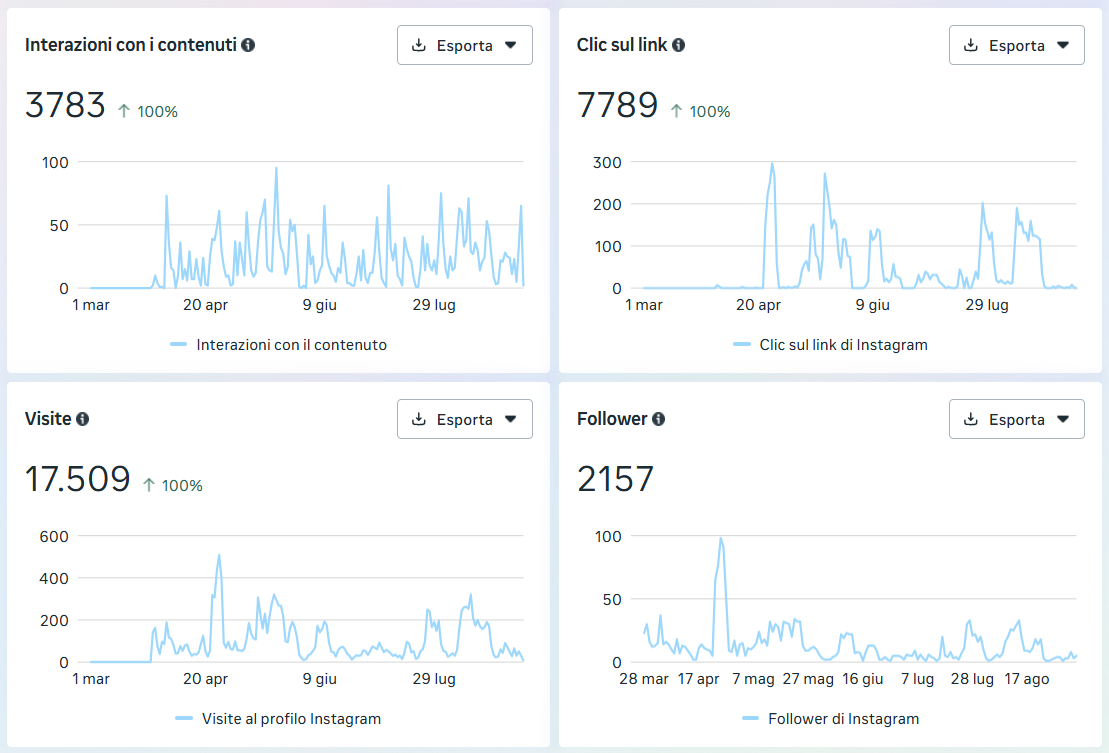
Task: Click the 7789 total value
Action: point(617,105)
